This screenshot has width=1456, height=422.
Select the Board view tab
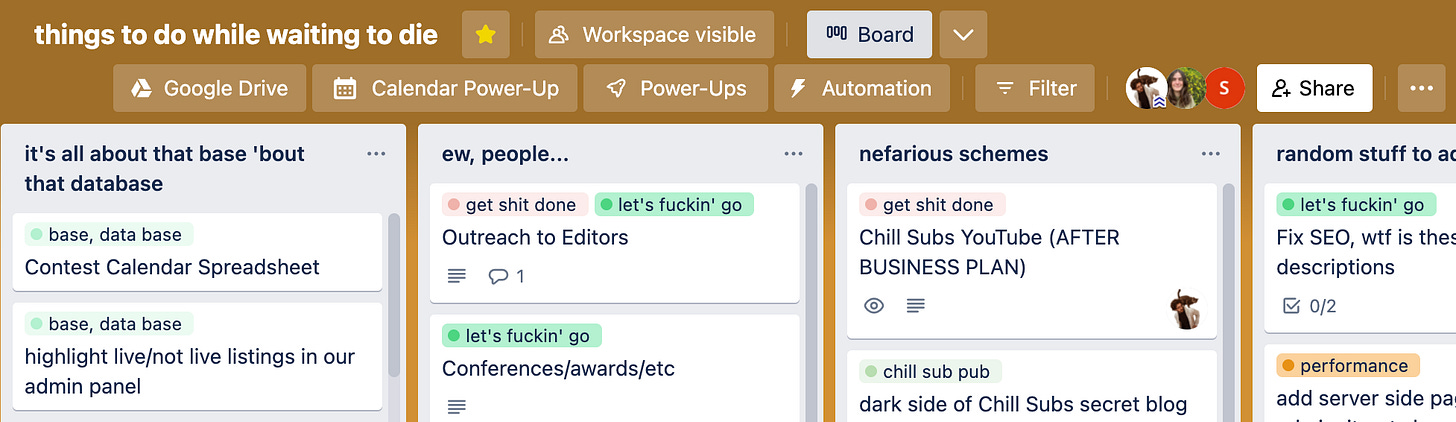pyautogui.click(x=870, y=35)
